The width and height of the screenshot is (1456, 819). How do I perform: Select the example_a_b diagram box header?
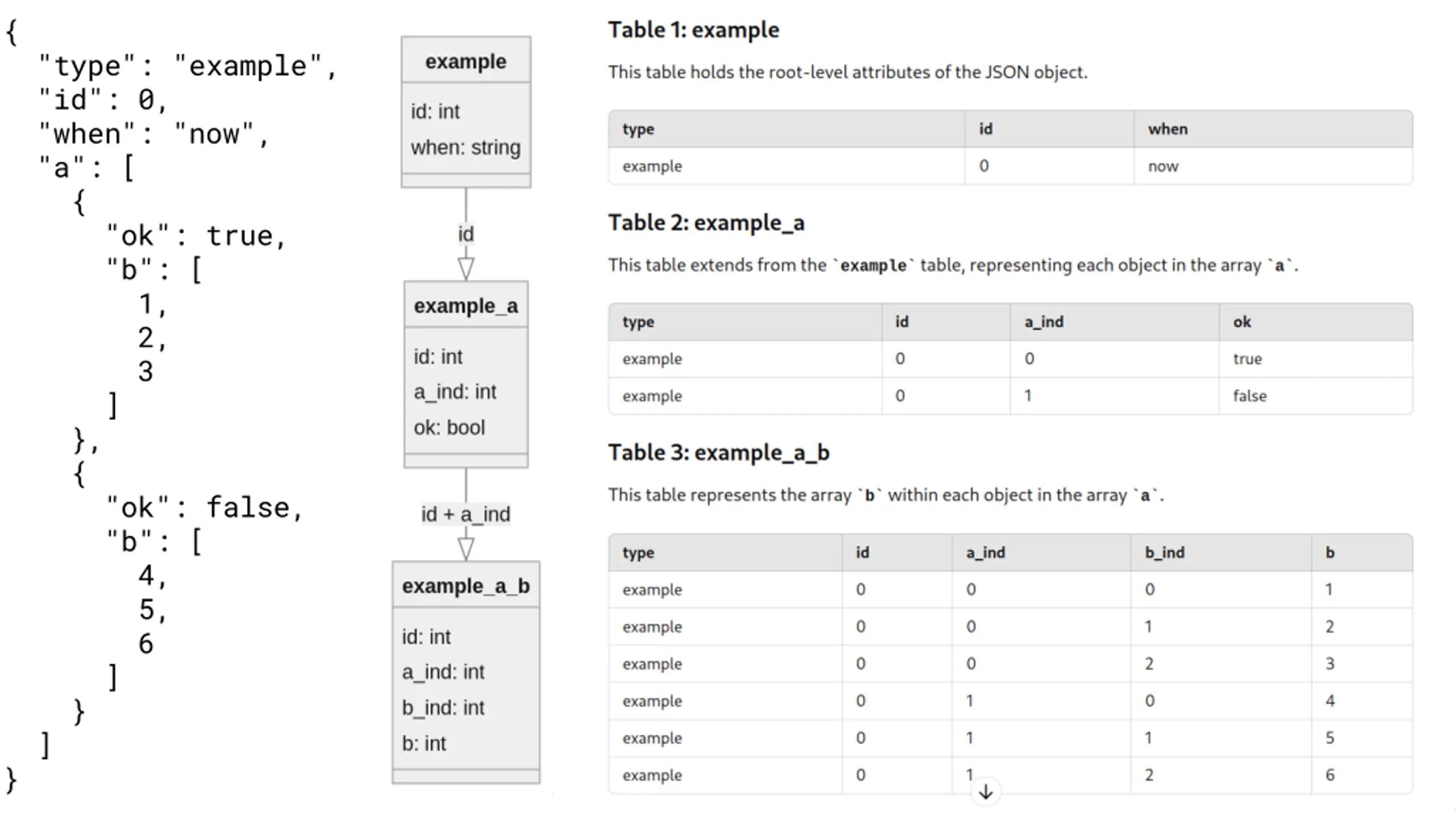tap(466, 586)
